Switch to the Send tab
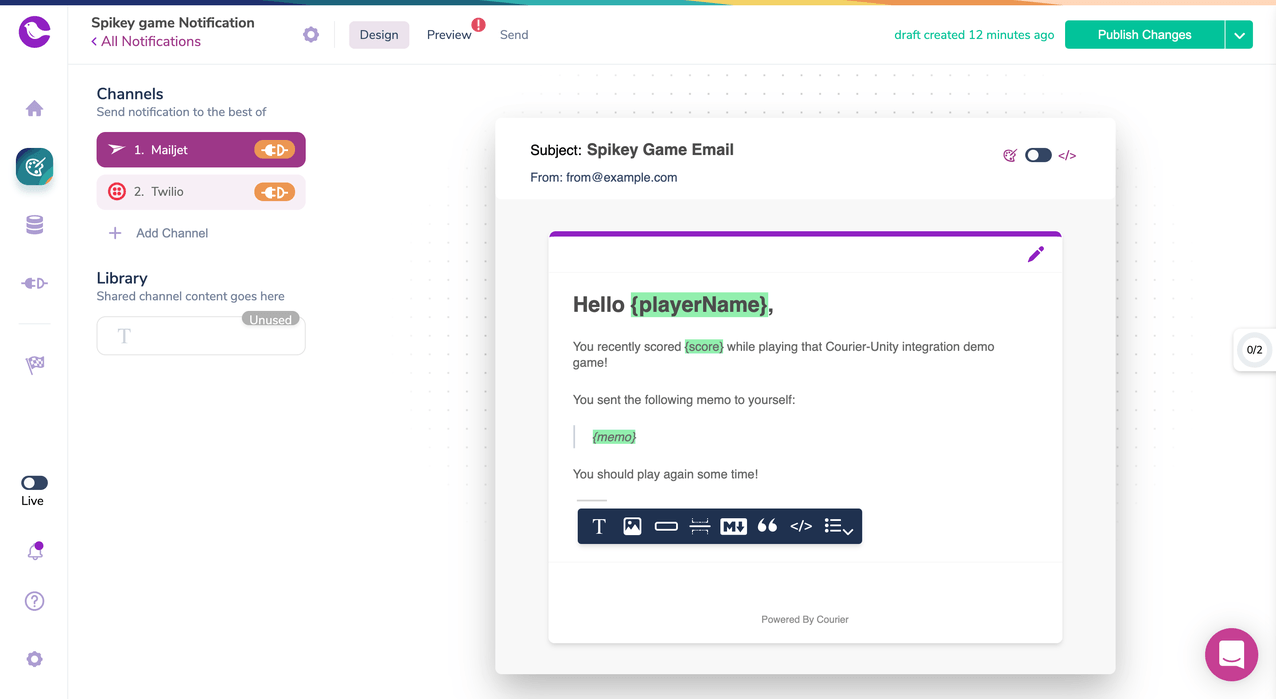 (x=514, y=35)
